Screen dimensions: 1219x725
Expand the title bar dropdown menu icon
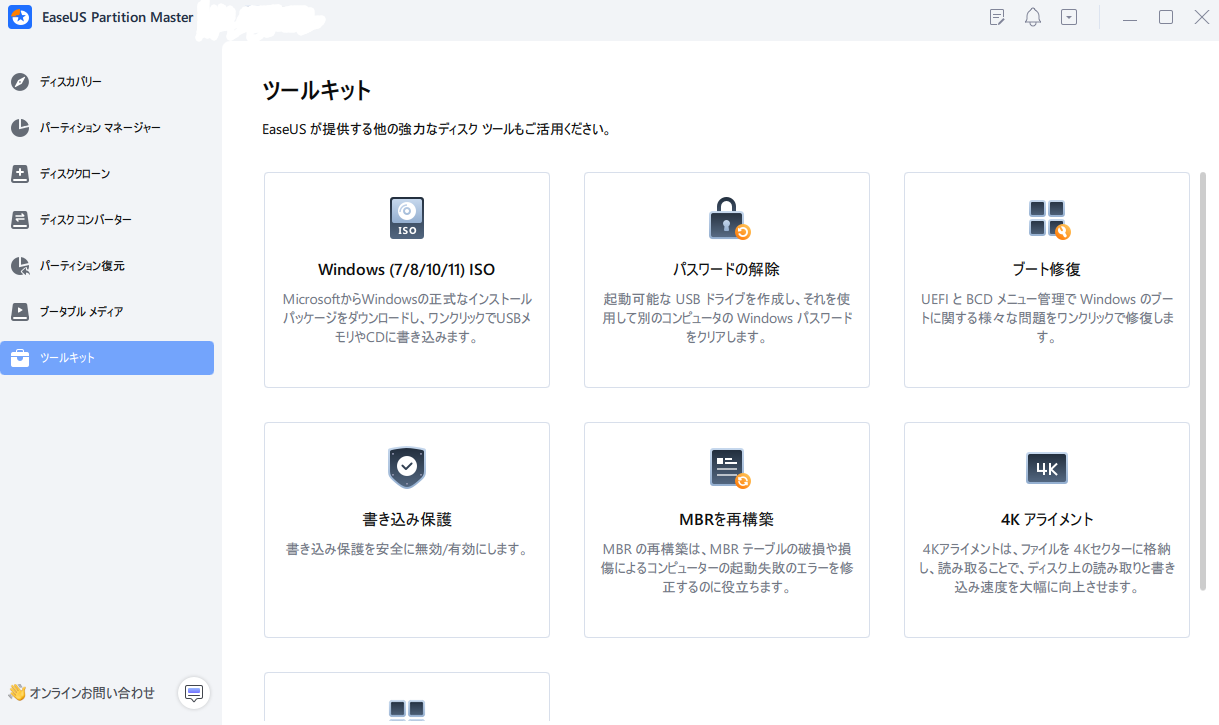point(1069,18)
